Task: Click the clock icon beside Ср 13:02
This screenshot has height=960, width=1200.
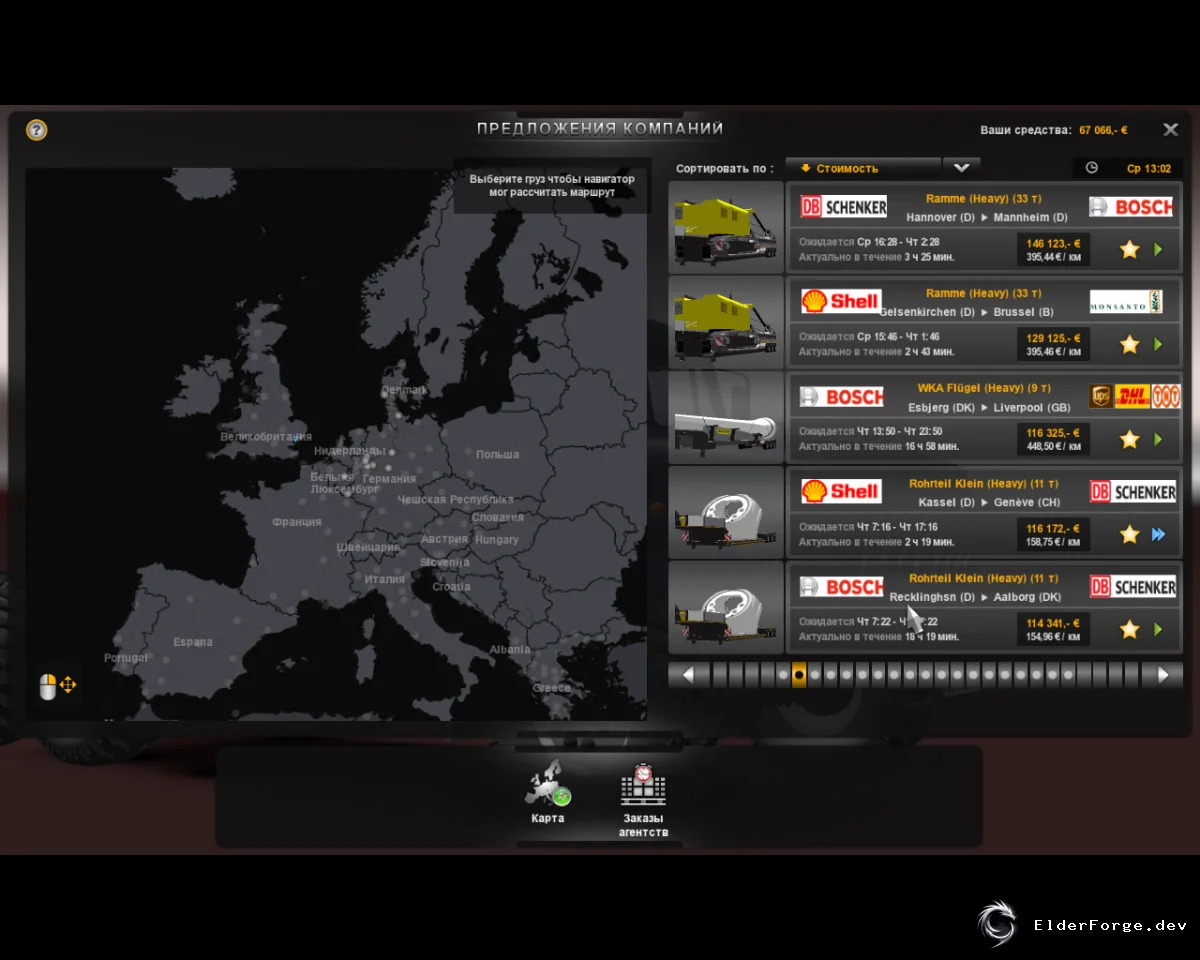Action: [1092, 168]
